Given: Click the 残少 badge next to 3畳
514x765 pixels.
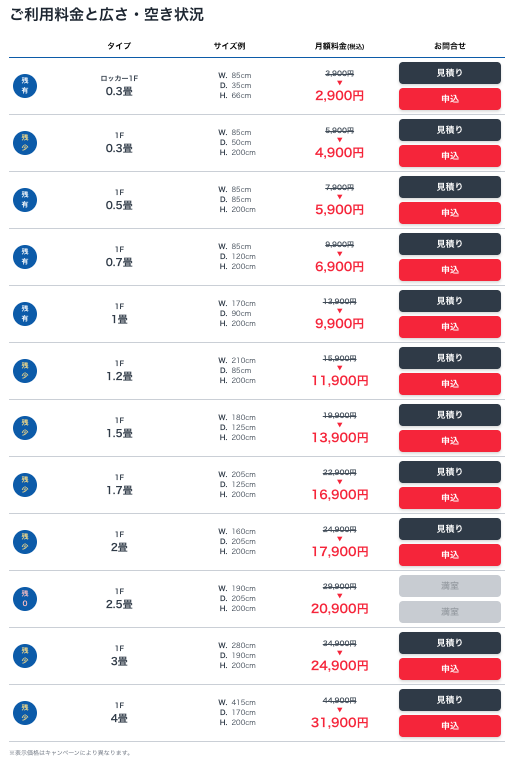Looking at the screenshot, I should (x=25, y=656).
